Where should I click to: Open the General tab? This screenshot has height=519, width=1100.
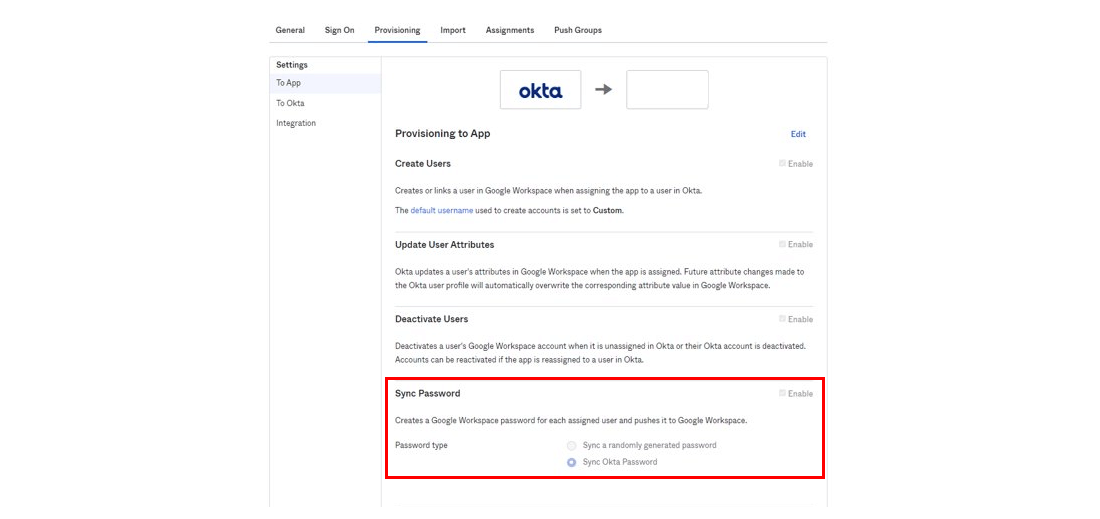tap(290, 30)
